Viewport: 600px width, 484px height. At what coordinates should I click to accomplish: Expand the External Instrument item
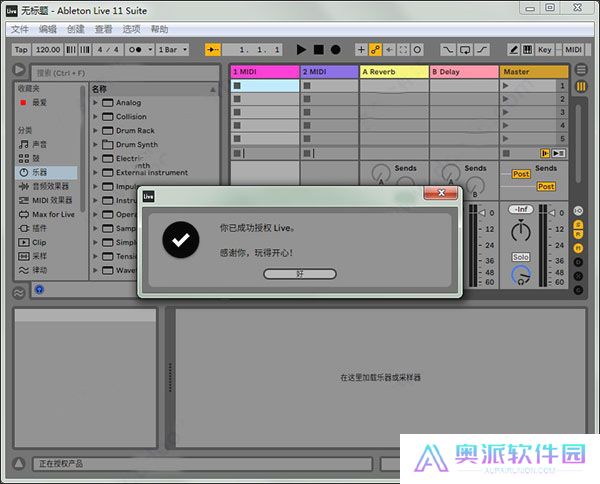(x=95, y=173)
